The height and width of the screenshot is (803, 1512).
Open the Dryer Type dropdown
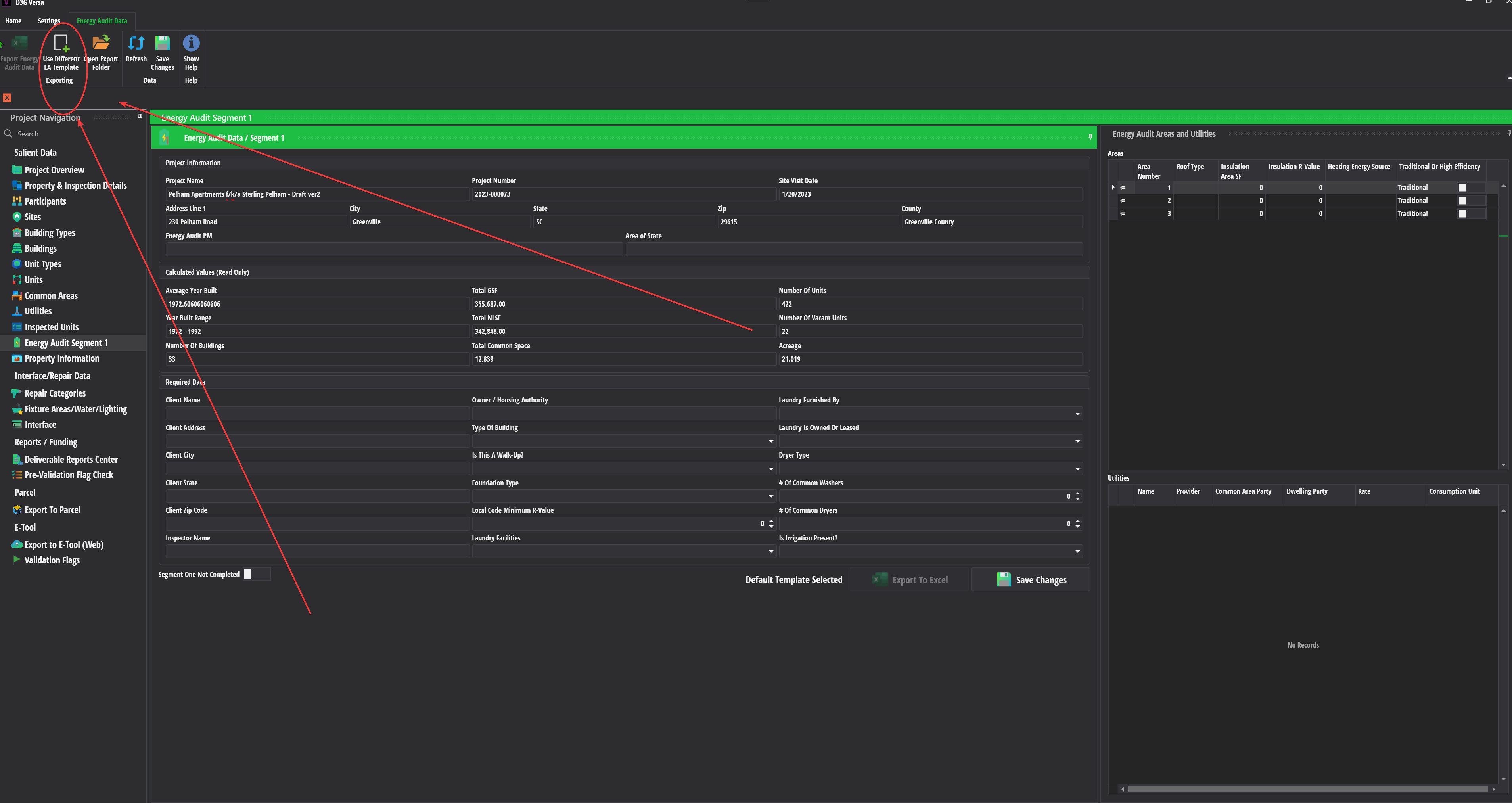pos(1077,468)
